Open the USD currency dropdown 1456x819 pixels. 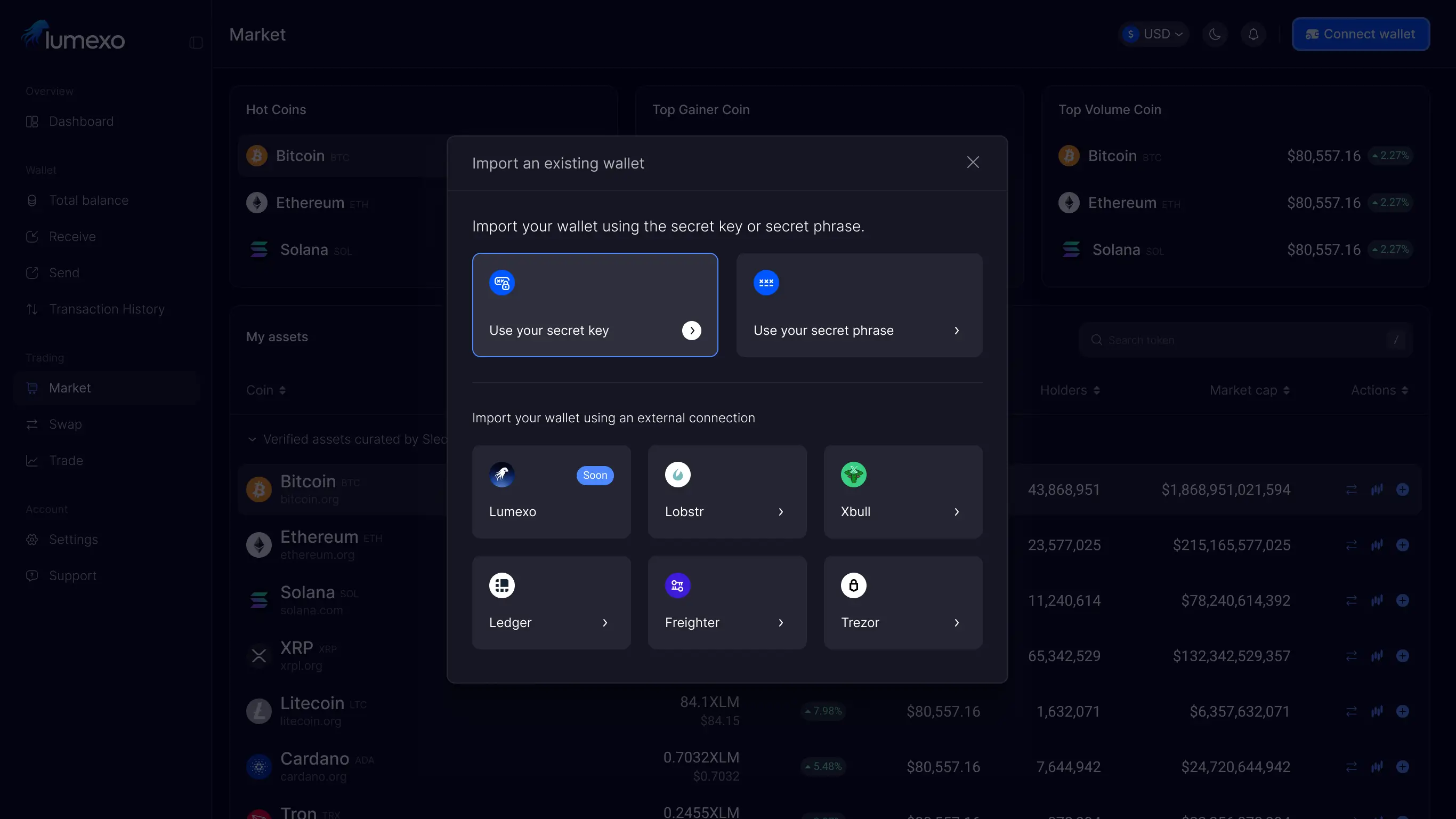[1154, 34]
